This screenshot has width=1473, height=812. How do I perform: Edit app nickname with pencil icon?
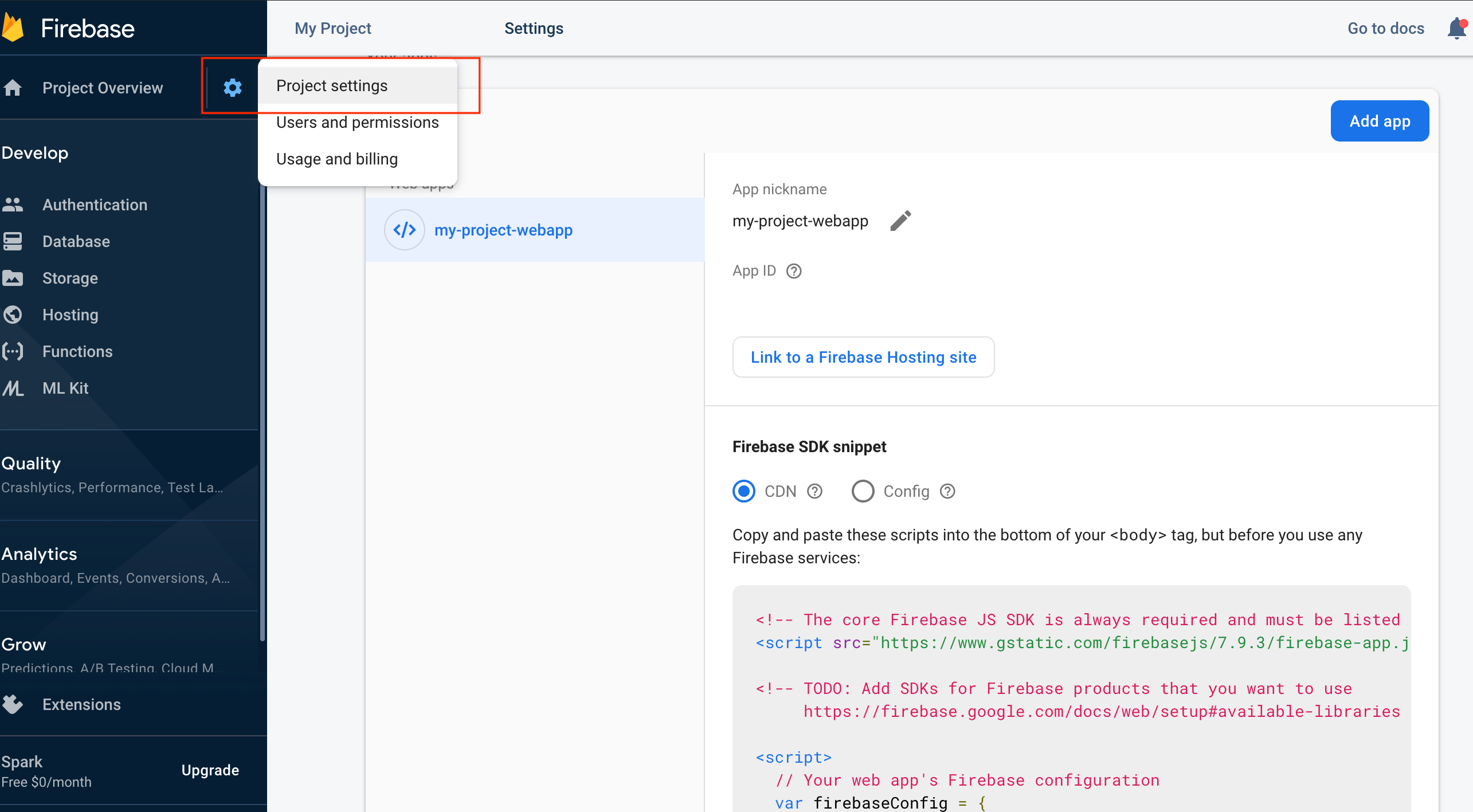tap(900, 221)
